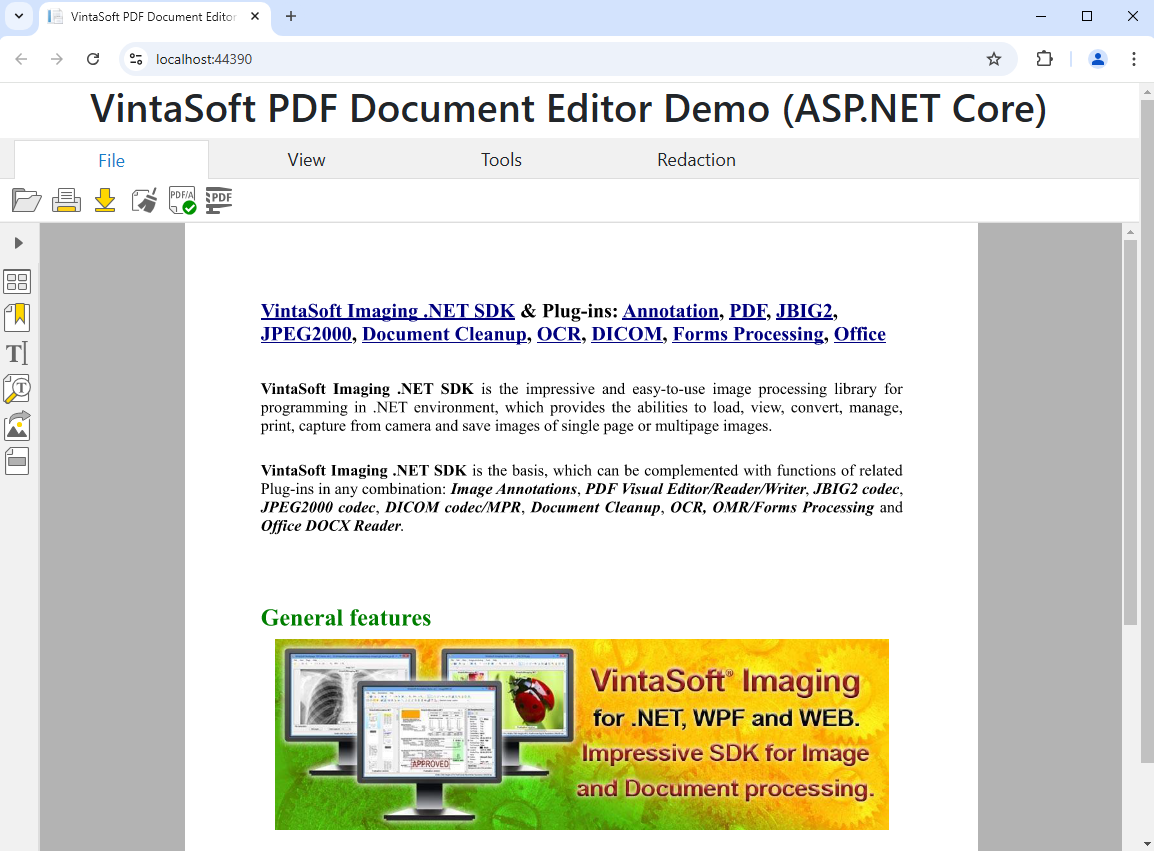Switch to the Redaction tab
This screenshot has width=1154, height=851.
click(696, 160)
